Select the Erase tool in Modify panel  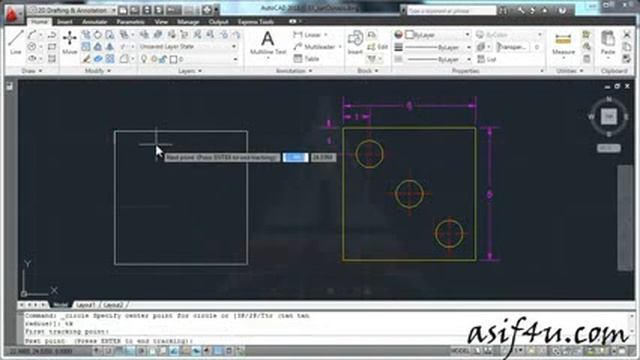tap(86, 59)
